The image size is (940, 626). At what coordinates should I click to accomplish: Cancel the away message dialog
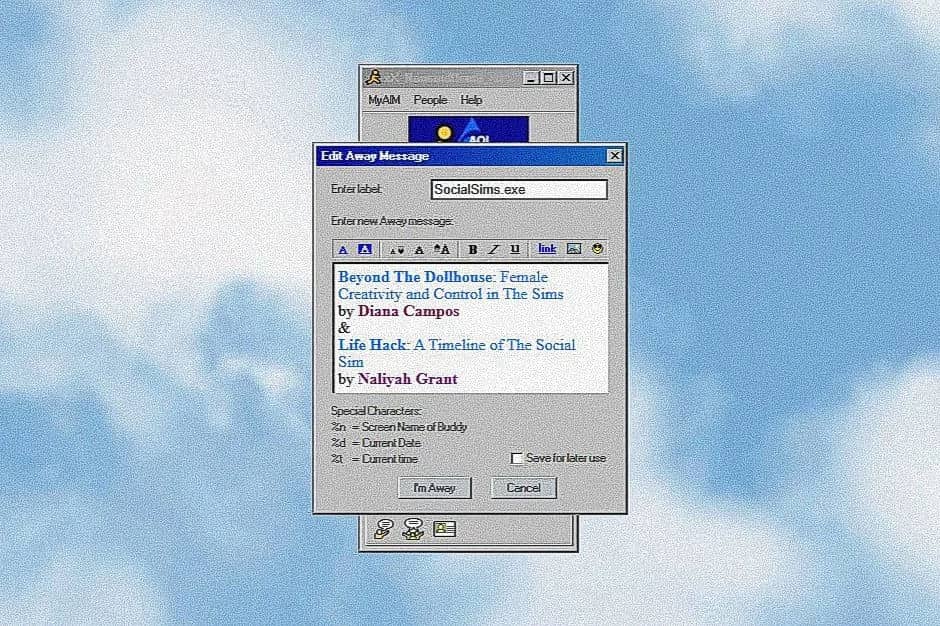(x=523, y=488)
